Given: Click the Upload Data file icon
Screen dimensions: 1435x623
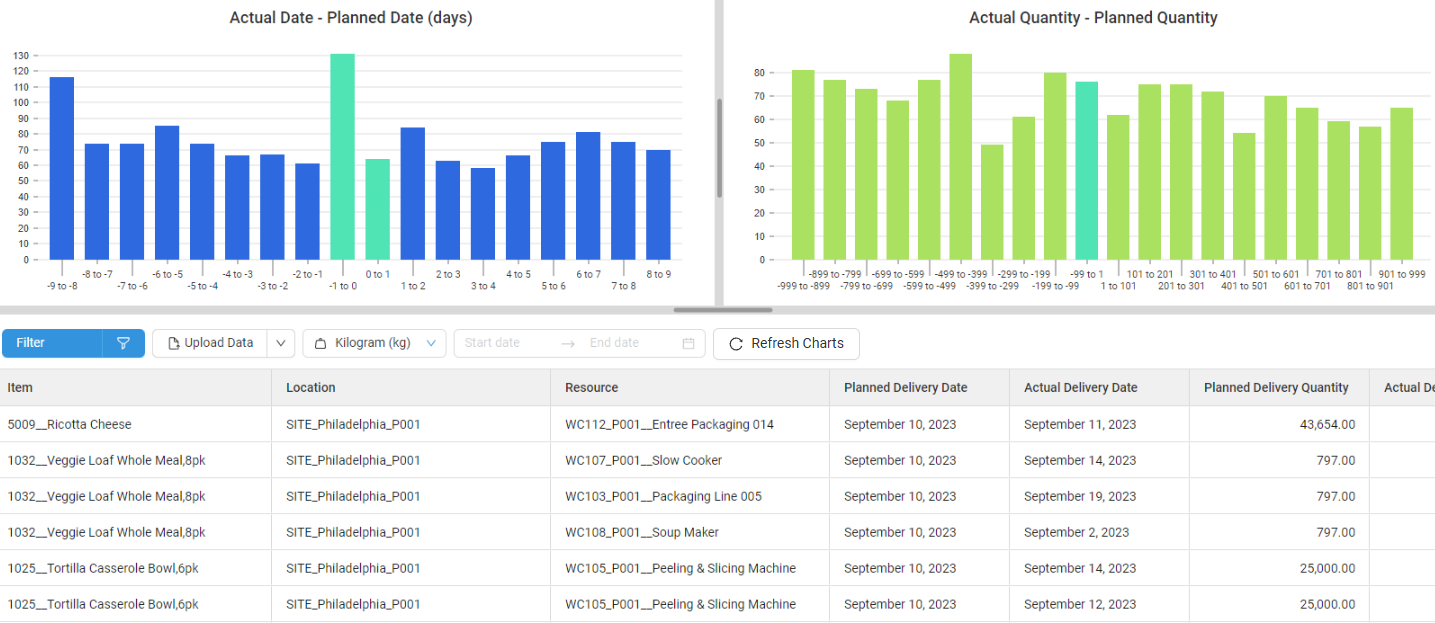Looking at the screenshot, I should (173, 343).
